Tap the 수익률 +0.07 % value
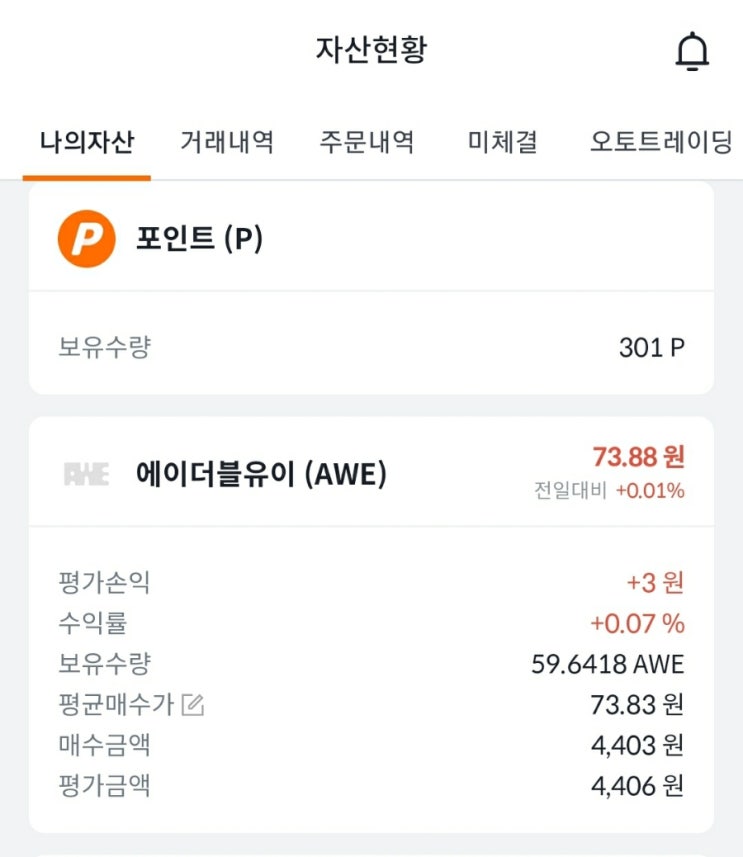 (637, 623)
